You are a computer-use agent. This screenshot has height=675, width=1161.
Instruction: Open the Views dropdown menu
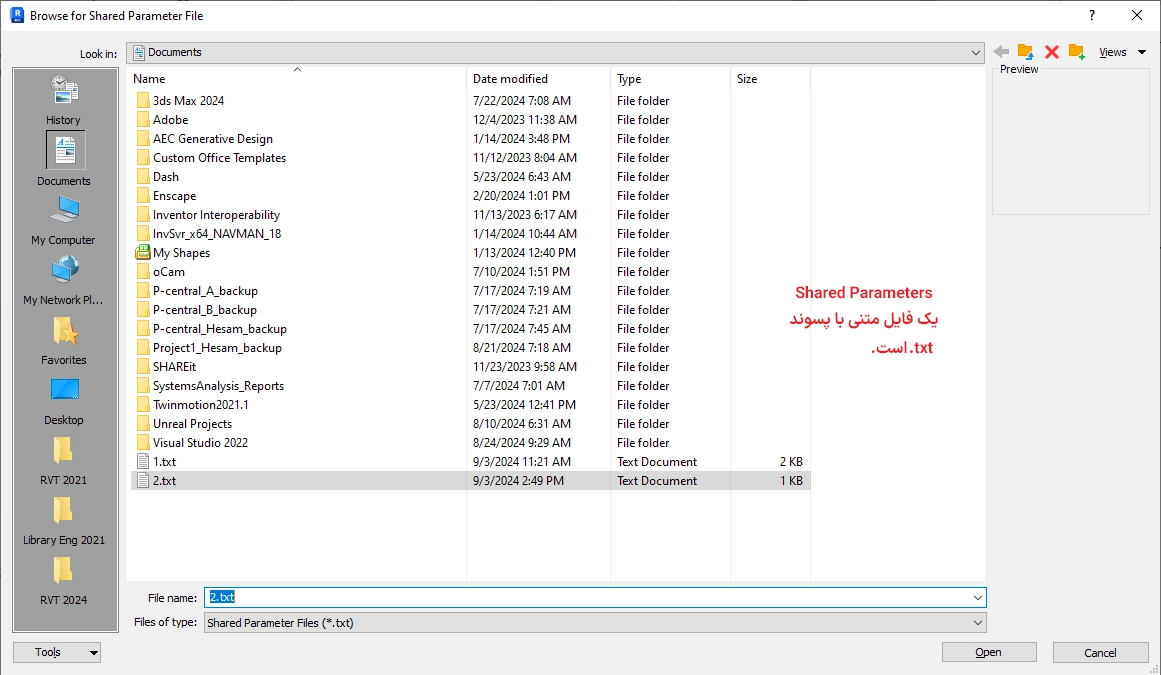click(x=1121, y=52)
